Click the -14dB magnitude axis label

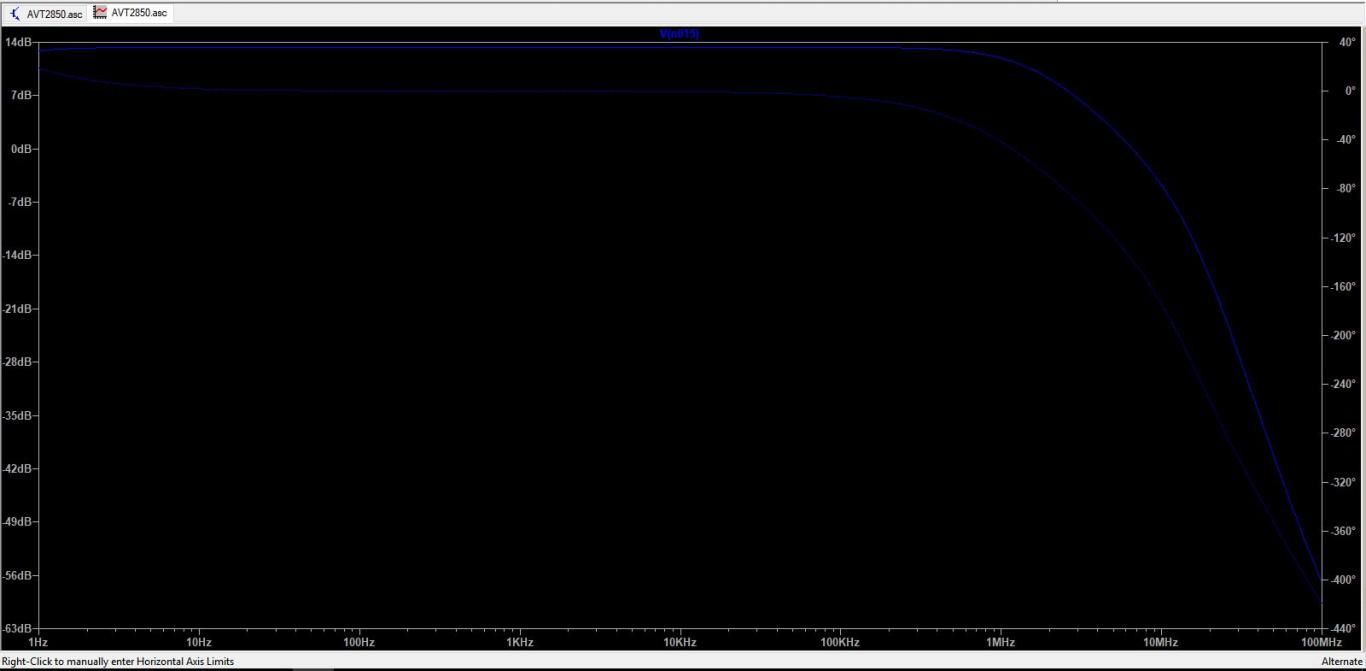17,255
